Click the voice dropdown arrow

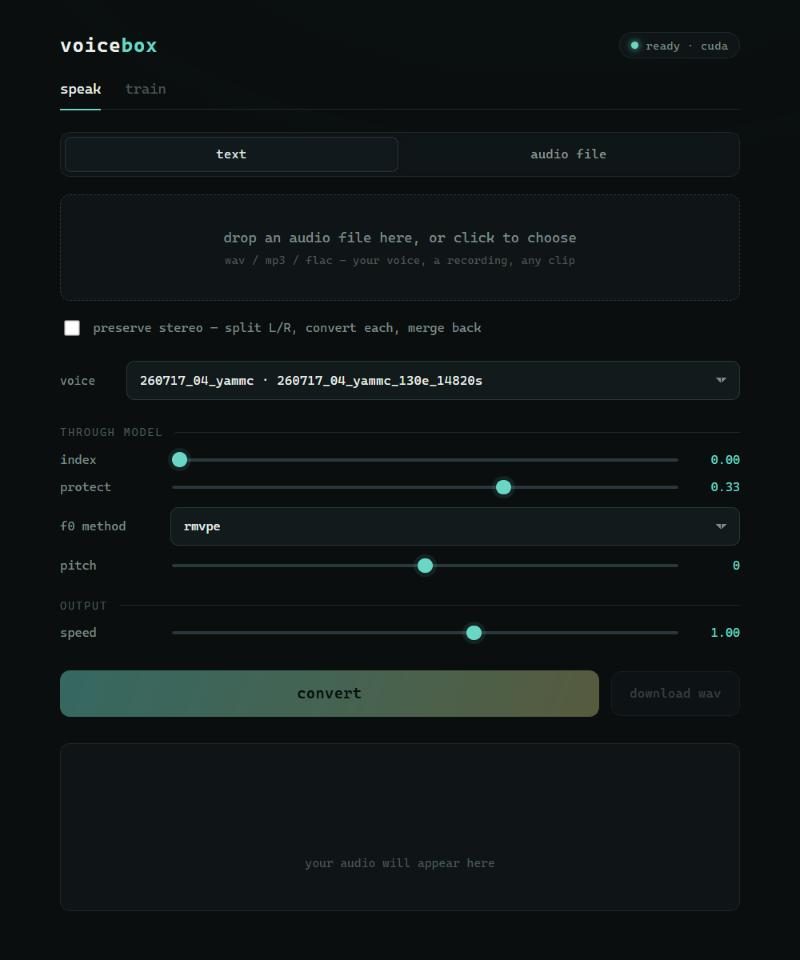click(x=721, y=380)
